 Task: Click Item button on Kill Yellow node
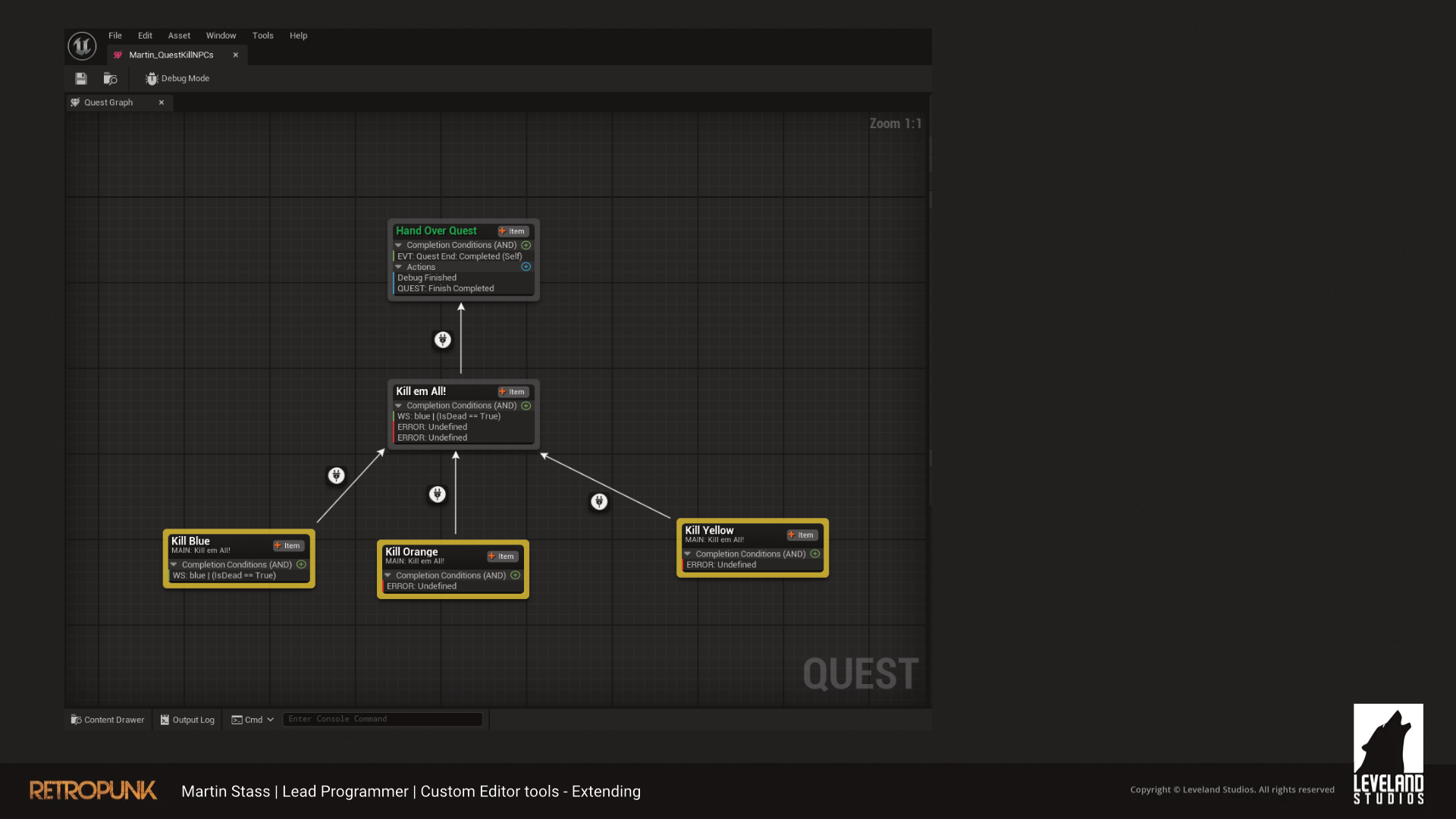(x=802, y=535)
